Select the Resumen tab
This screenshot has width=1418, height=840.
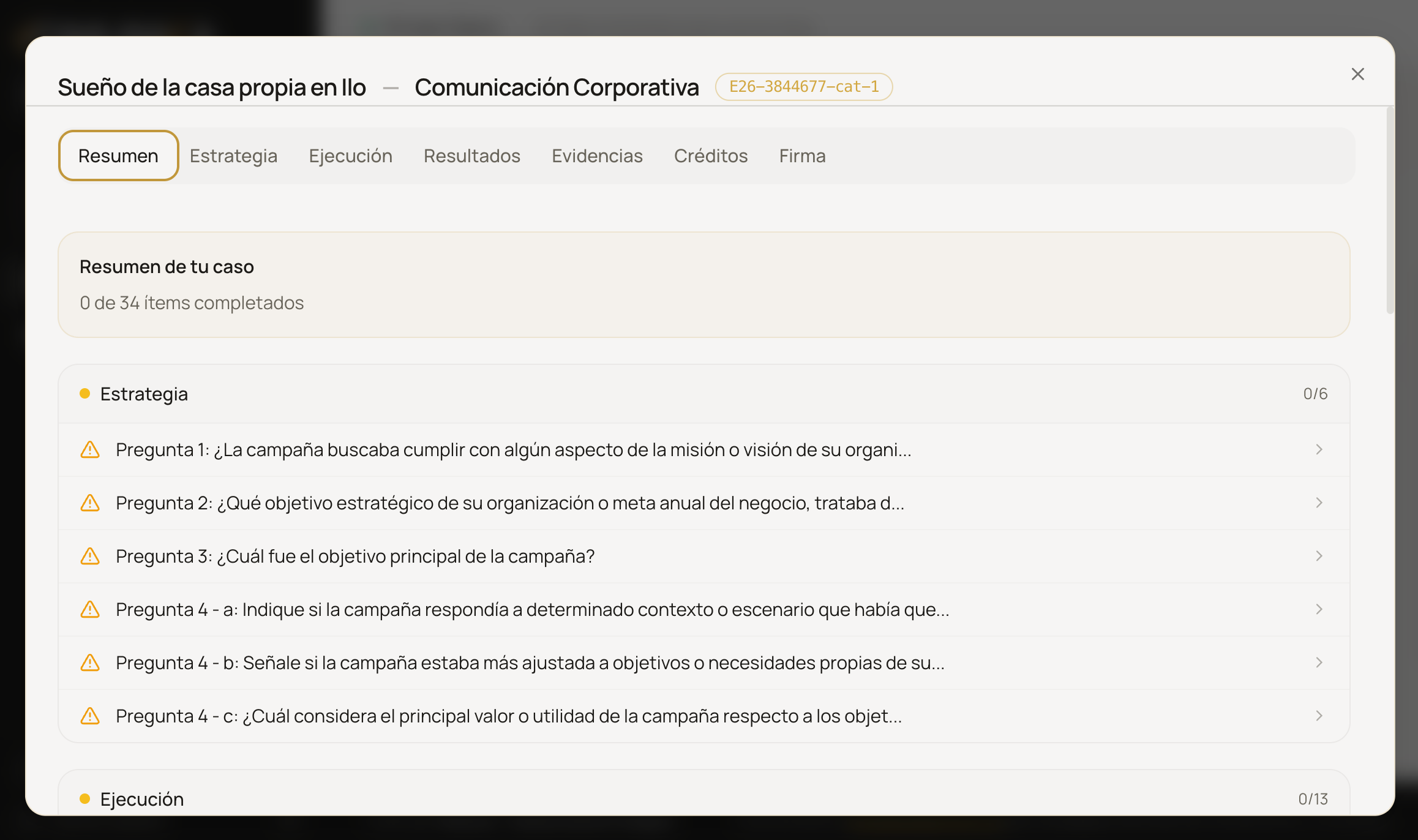(x=118, y=156)
